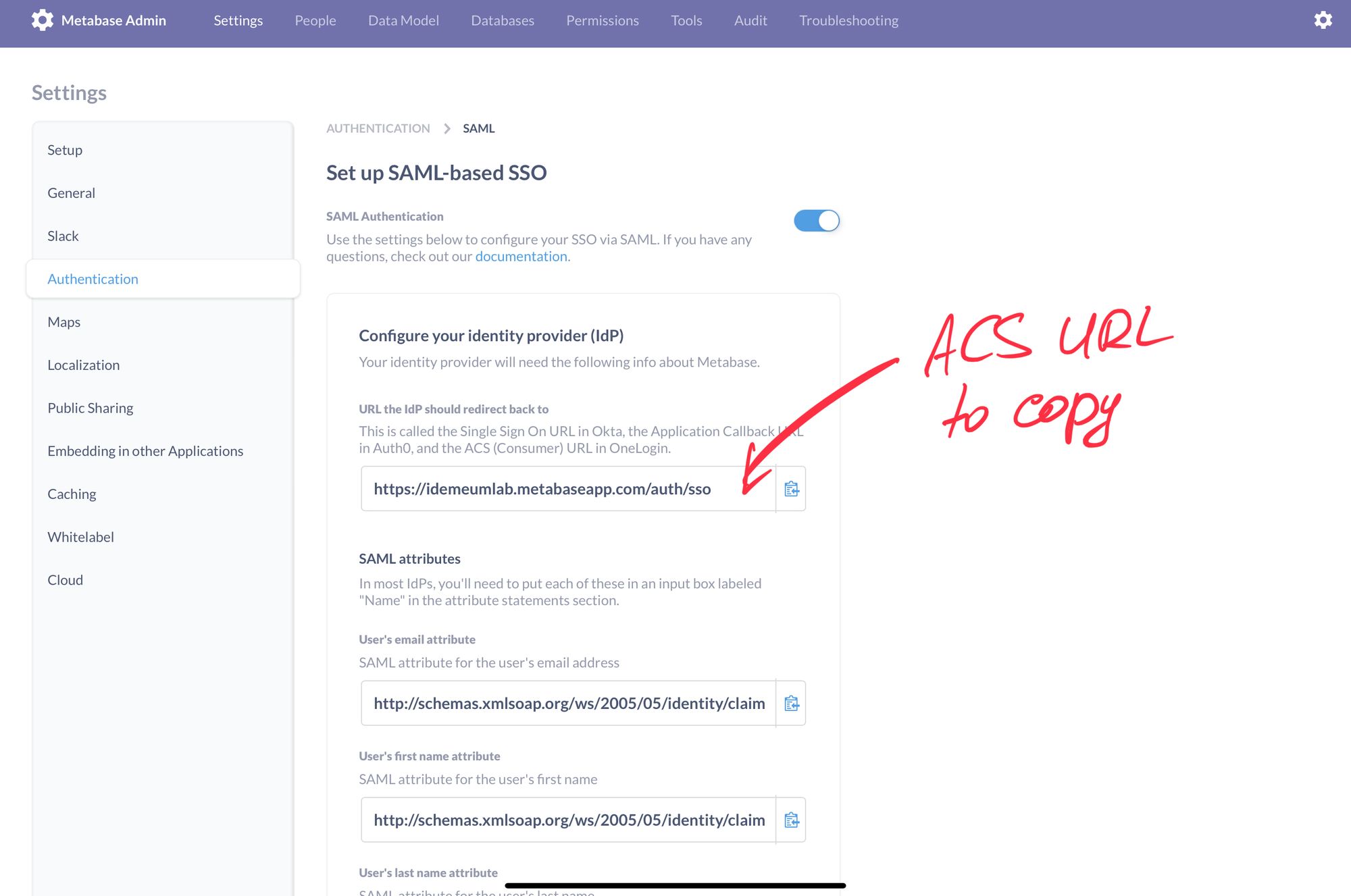Click the Metabase Admin gear logo

click(x=42, y=20)
